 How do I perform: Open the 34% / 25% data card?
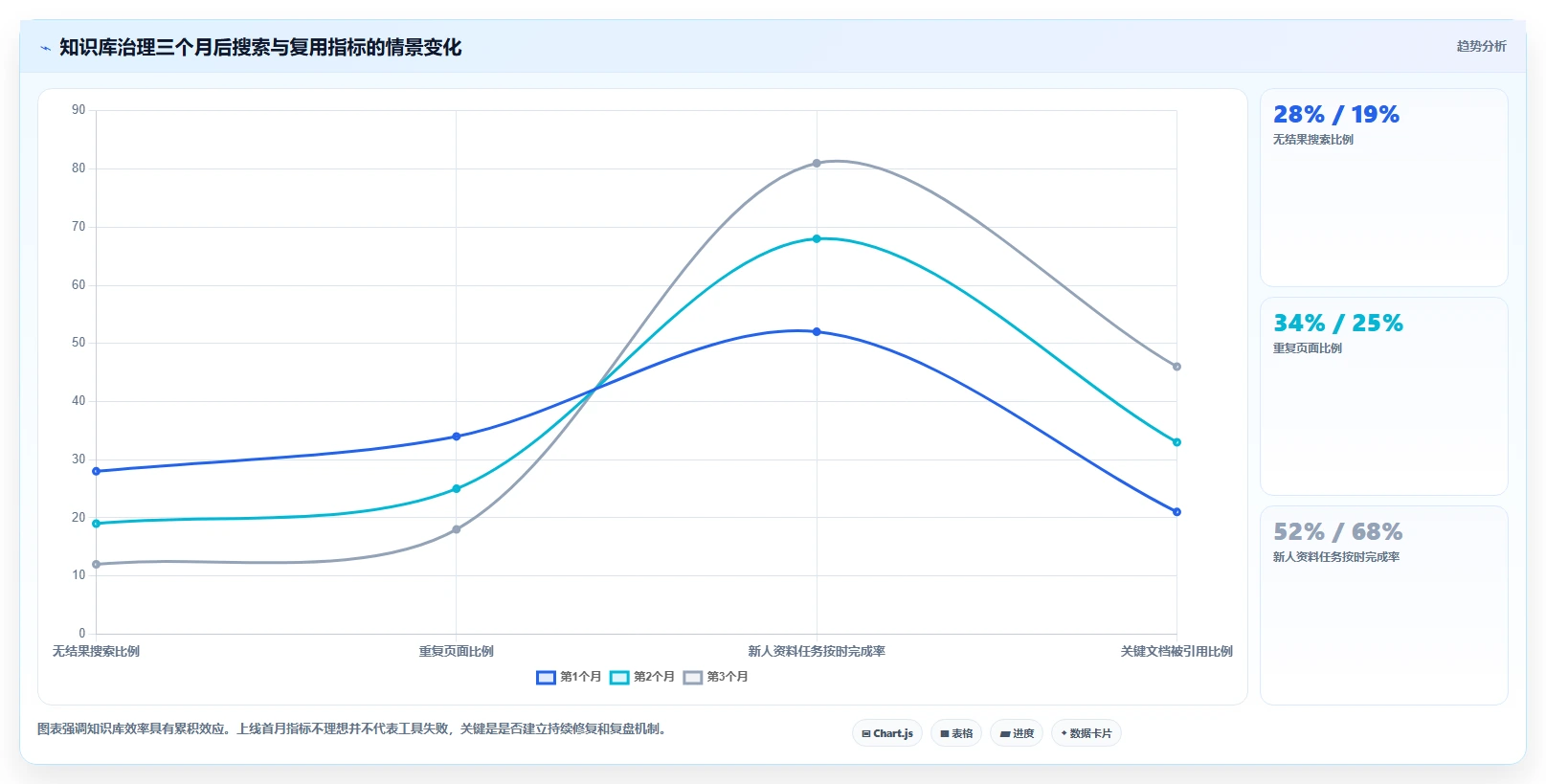1383,396
